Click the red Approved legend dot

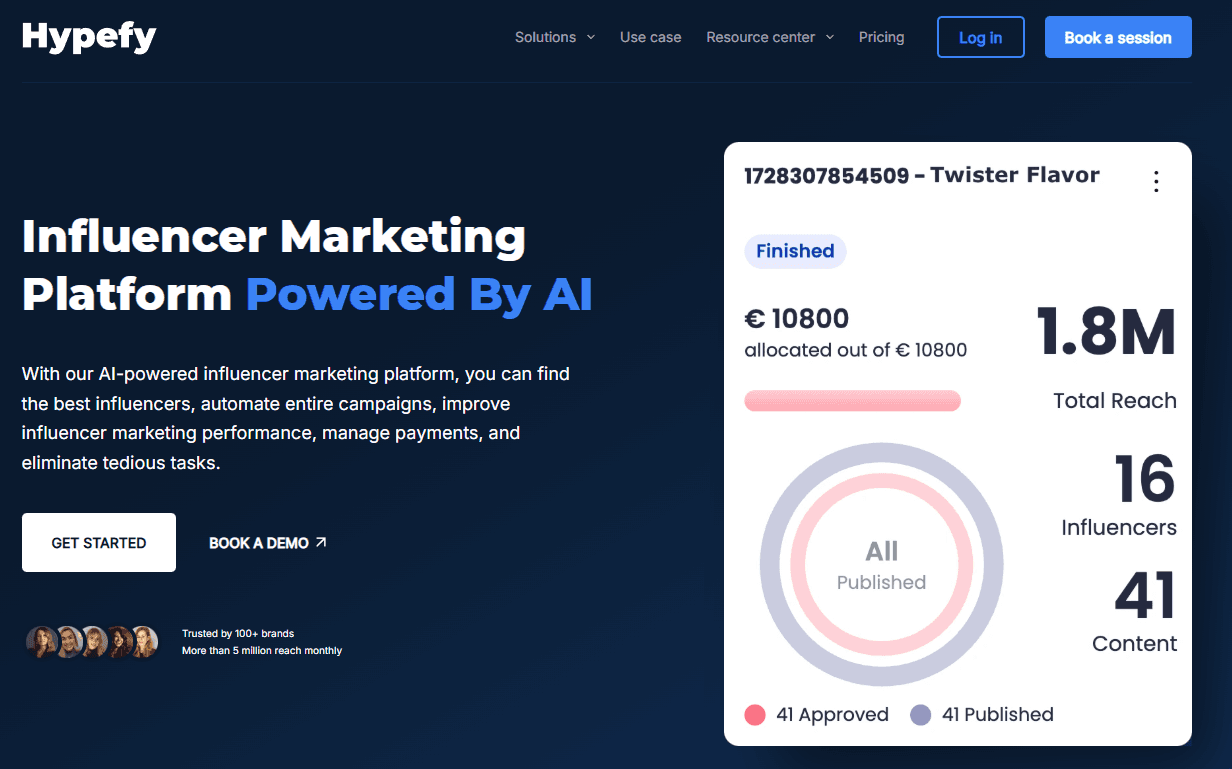(x=753, y=714)
